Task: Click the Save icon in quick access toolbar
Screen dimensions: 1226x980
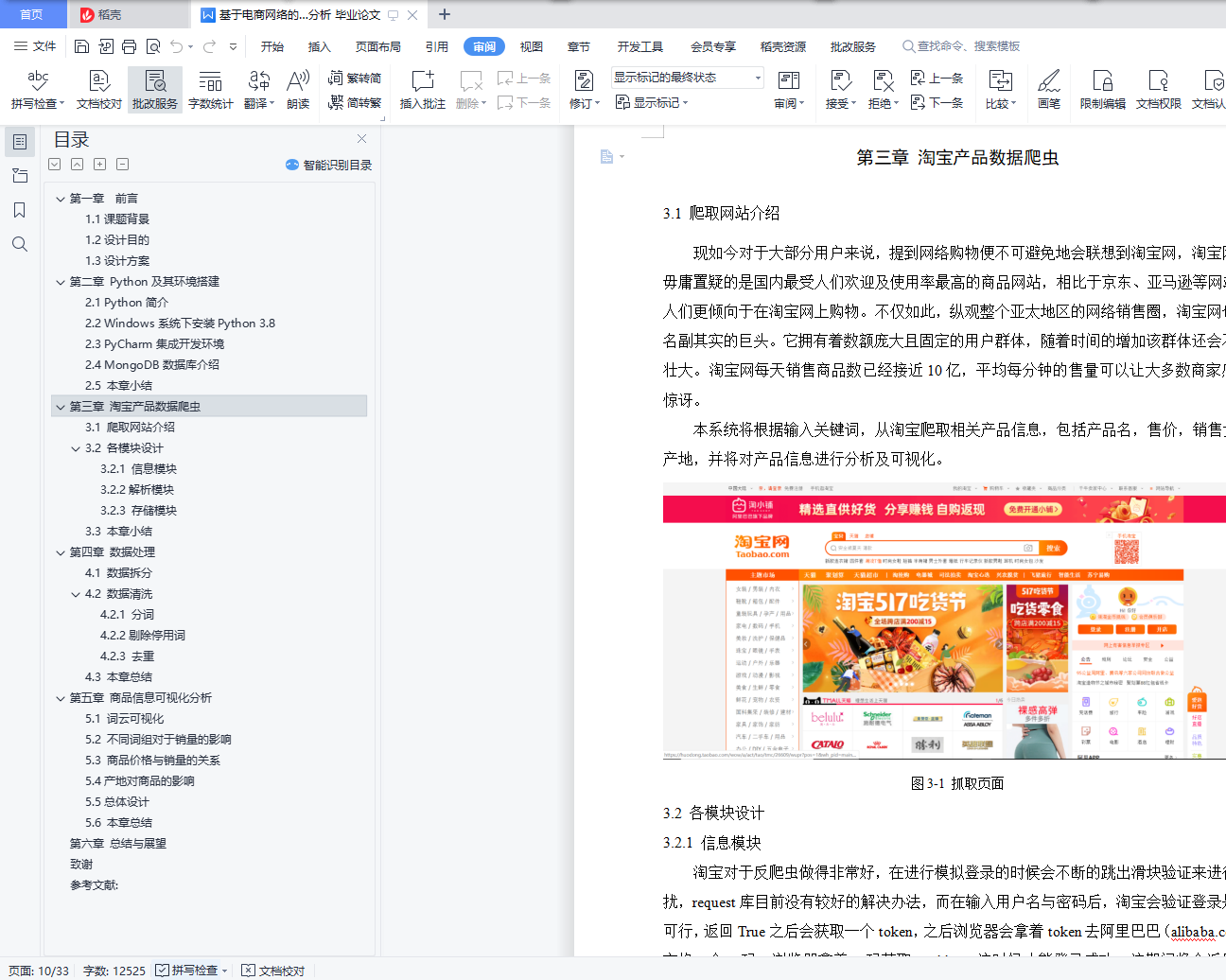Action: (x=81, y=46)
